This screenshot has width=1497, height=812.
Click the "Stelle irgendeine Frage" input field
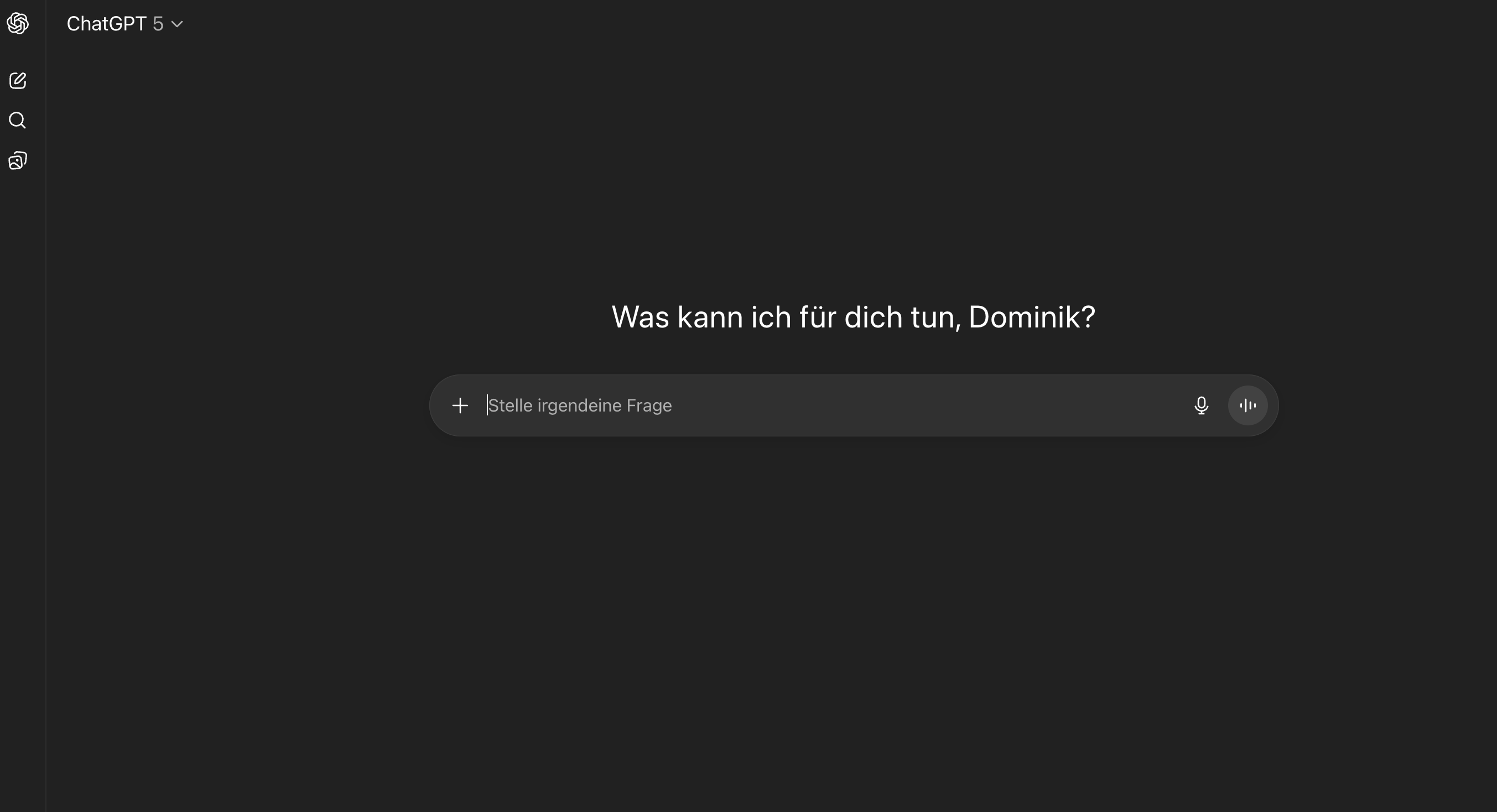pos(831,405)
